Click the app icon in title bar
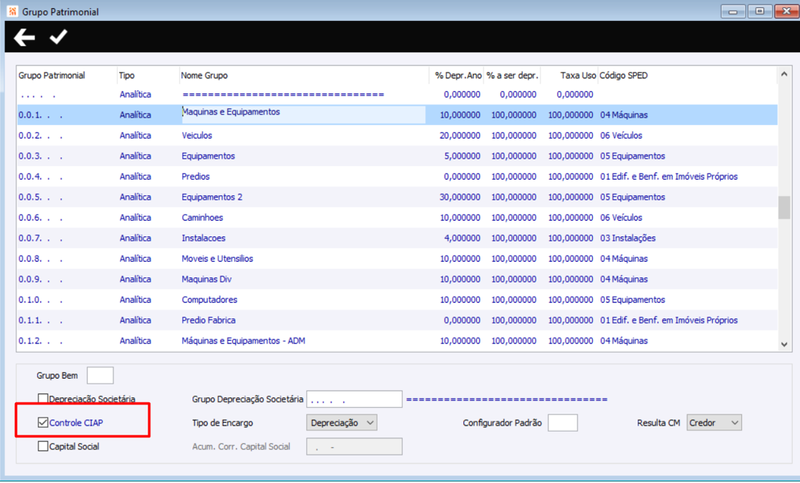Viewport: 800px width, 483px height. pyautogui.click(x=12, y=11)
